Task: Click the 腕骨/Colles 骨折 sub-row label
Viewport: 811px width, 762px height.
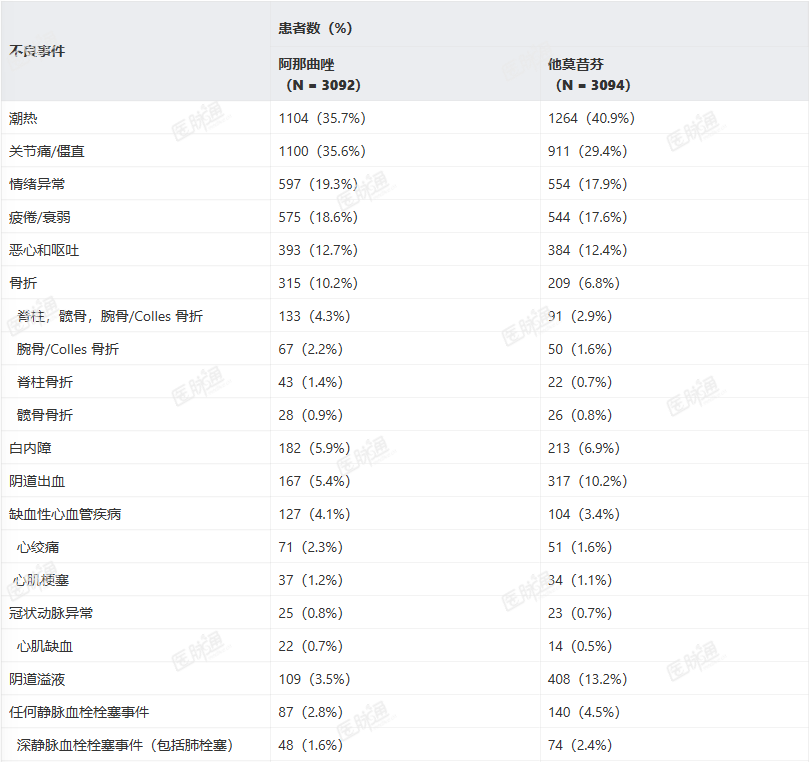Action: coord(68,350)
